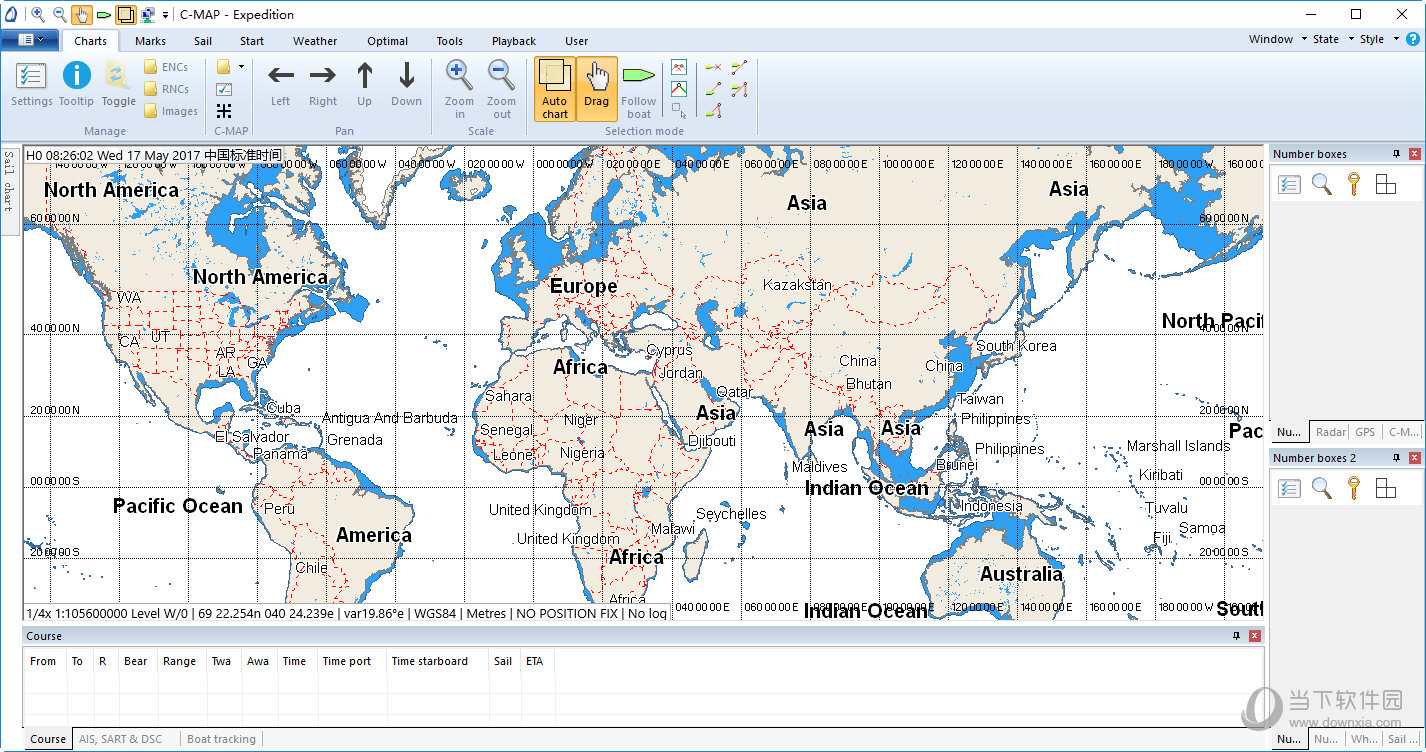Pan chart Down
The height and width of the screenshot is (752, 1426).
point(406,83)
